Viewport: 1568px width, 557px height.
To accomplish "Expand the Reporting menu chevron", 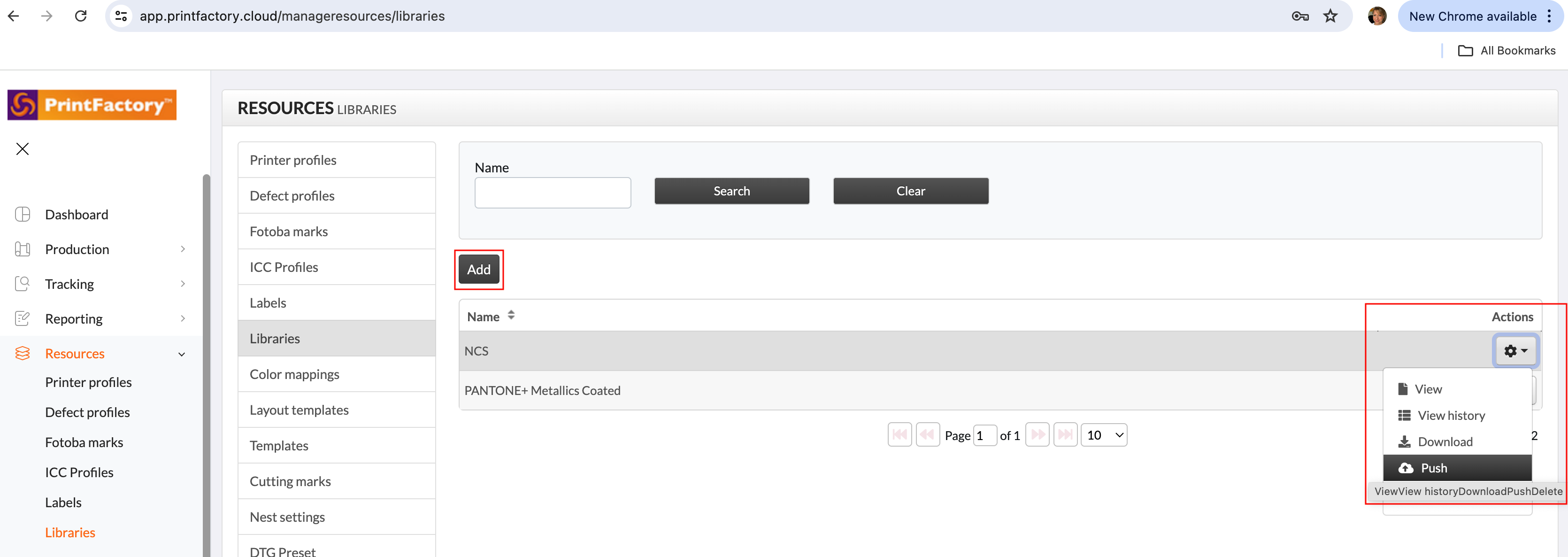I will (183, 318).
